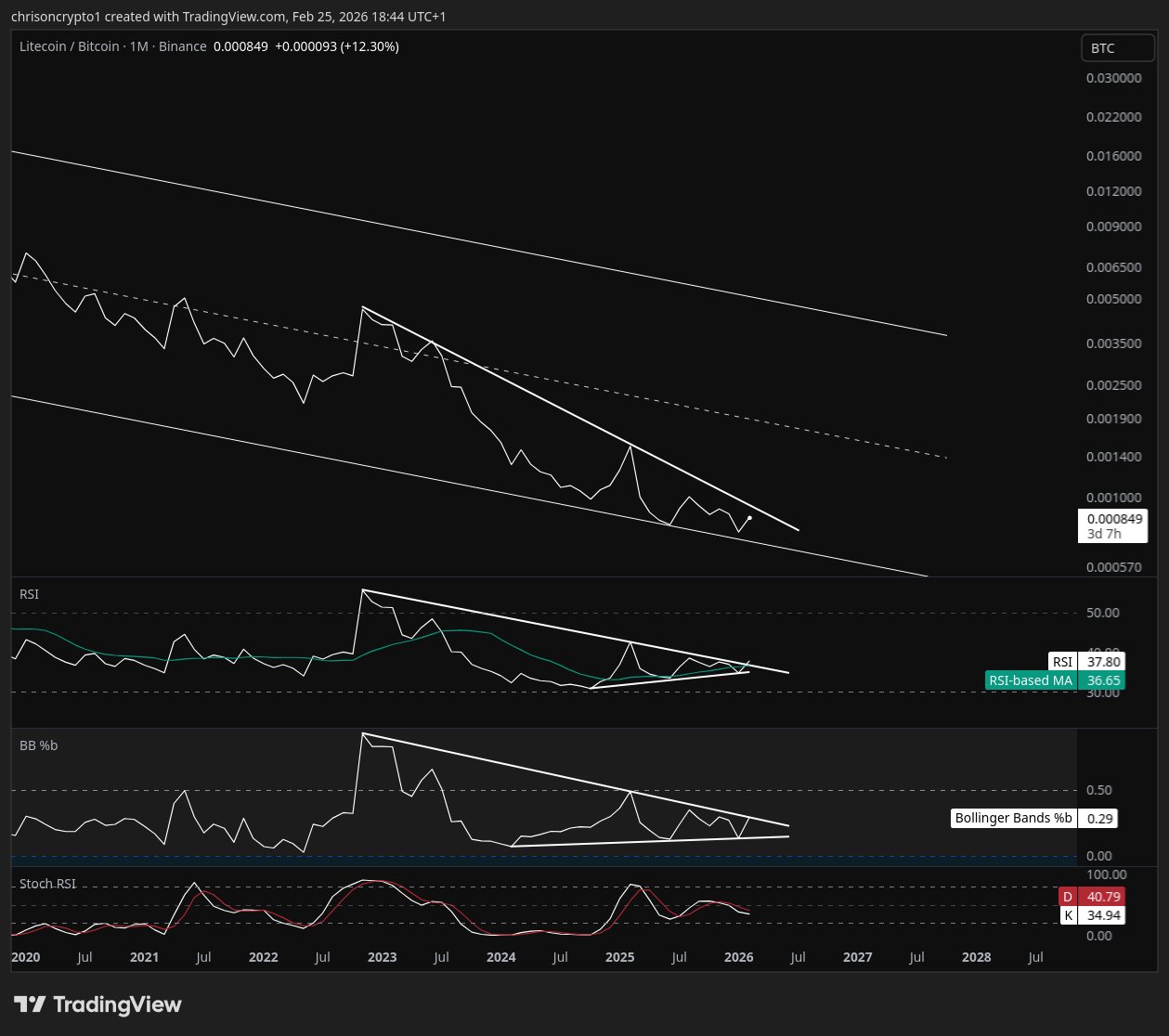
Task: Click the red D 40.79 value tag
Action: pyautogui.click(x=1092, y=897)
